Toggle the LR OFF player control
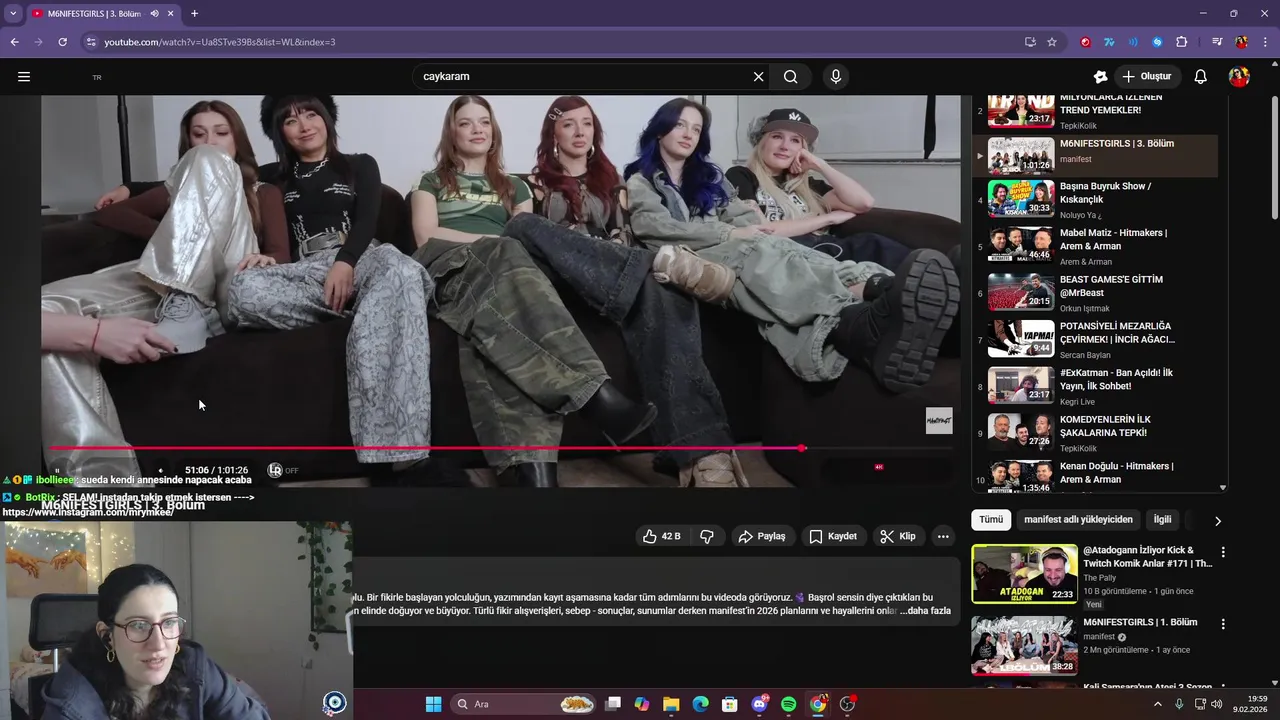Screen dimensions: 1280x720 283,470
